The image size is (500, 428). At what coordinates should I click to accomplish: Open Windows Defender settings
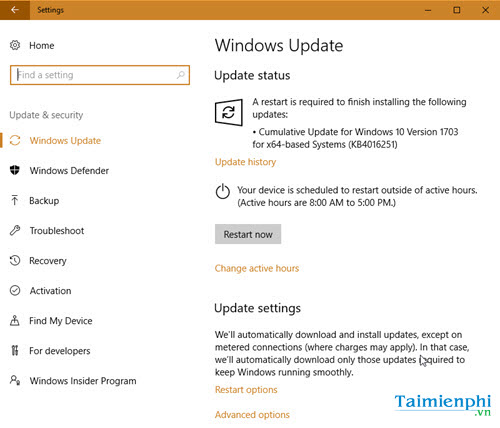[x=69, y=171]
